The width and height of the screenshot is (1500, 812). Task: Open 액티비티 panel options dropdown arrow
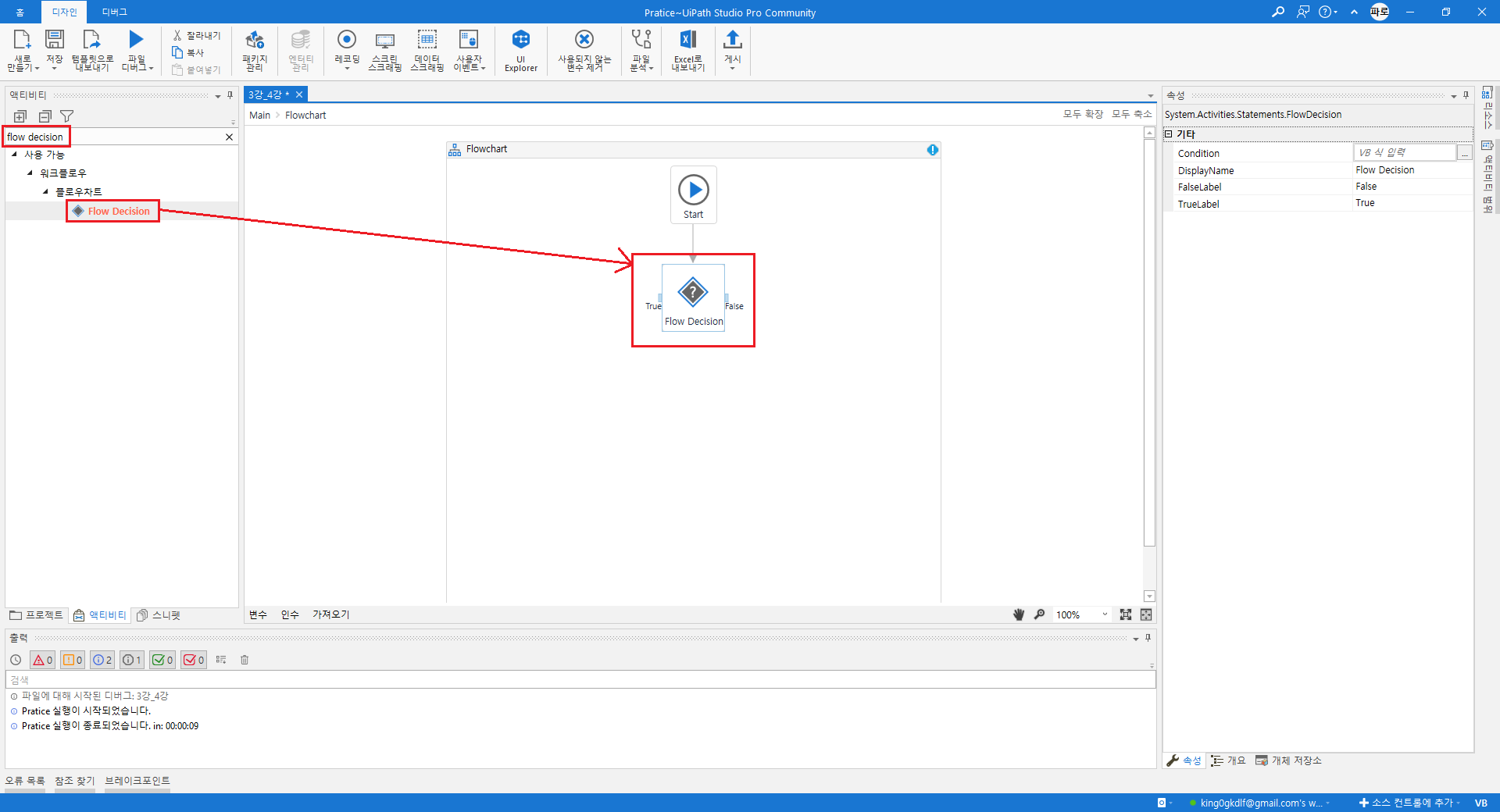click(x=218, y=96)
